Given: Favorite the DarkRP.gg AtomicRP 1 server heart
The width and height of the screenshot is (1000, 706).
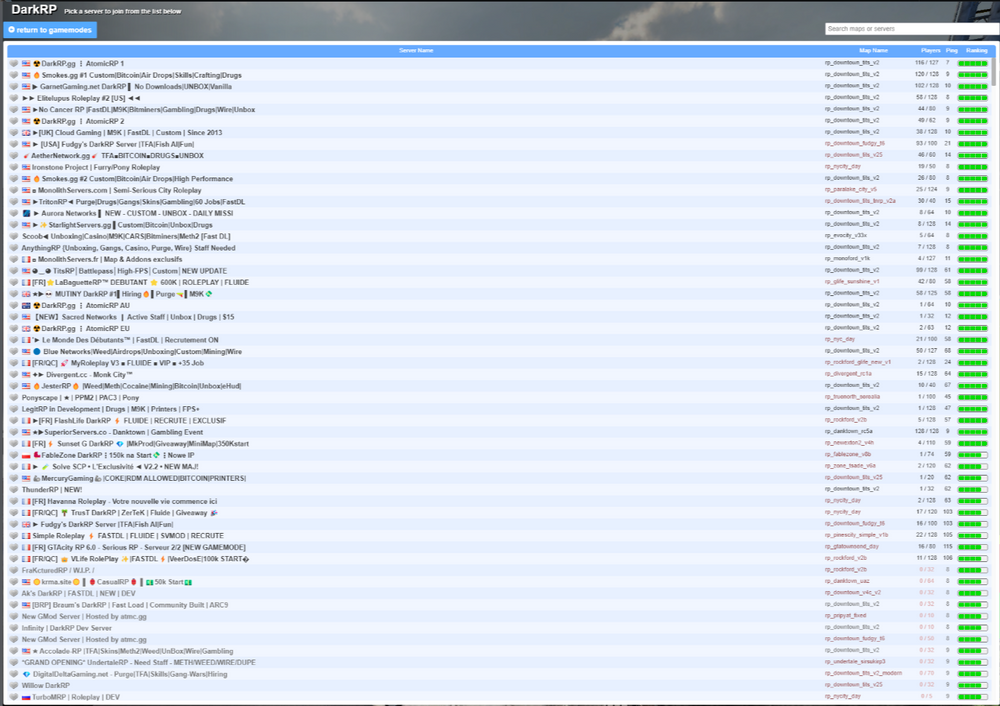Looking at the screenshot, I should 14,63.
